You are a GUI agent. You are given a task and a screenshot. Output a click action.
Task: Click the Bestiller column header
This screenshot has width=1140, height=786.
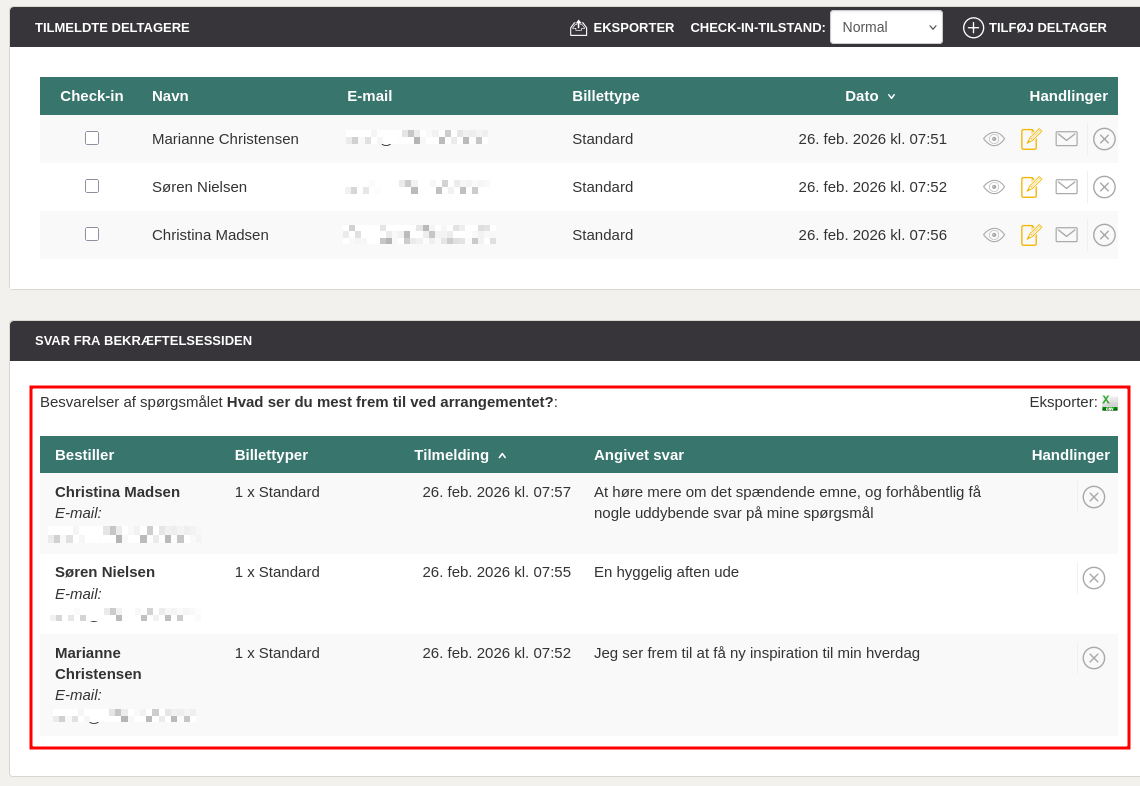[x=84, y=455]
